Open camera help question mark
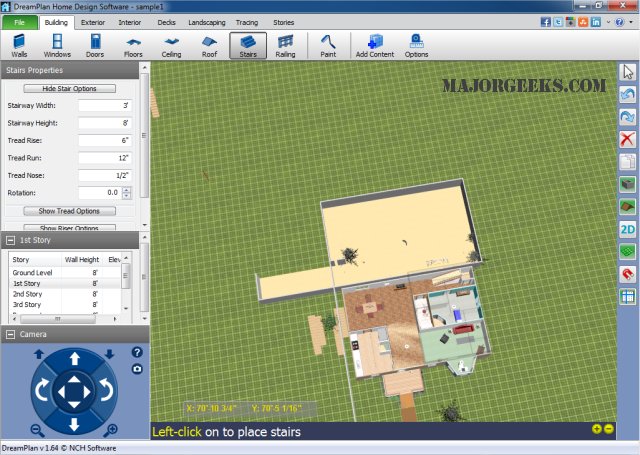Viewport: 640px width, 455px height. pos(137,352)
